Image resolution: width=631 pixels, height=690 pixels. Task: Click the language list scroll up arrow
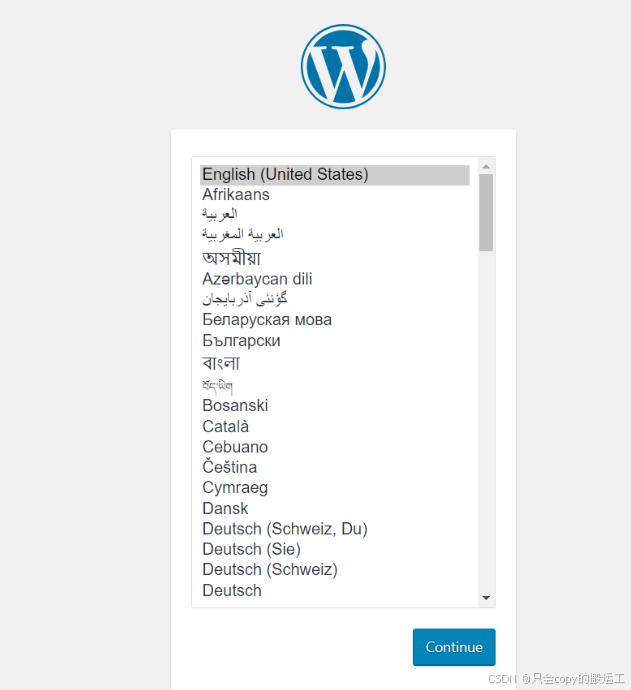pyautogui.click(x=486, y=167)
